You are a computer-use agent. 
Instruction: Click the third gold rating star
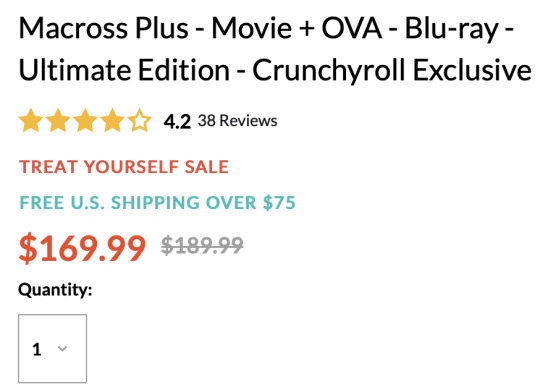(x=85, y=121)
